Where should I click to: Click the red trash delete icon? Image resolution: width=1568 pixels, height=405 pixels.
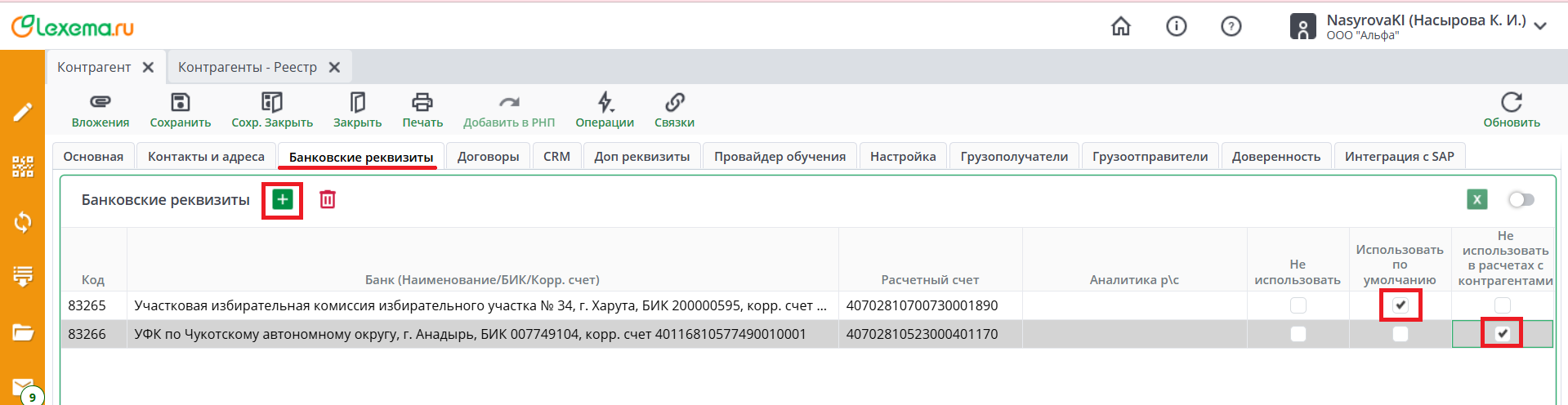point(328,200)
